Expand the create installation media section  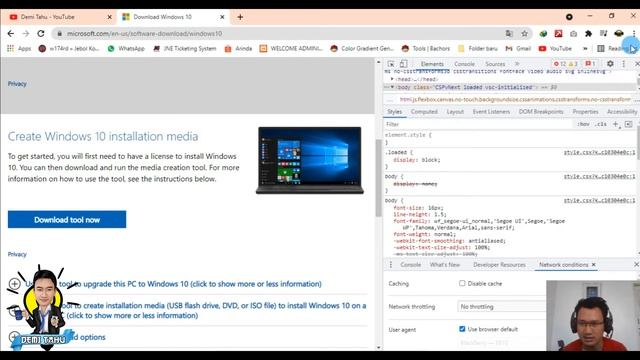point(188,310)
